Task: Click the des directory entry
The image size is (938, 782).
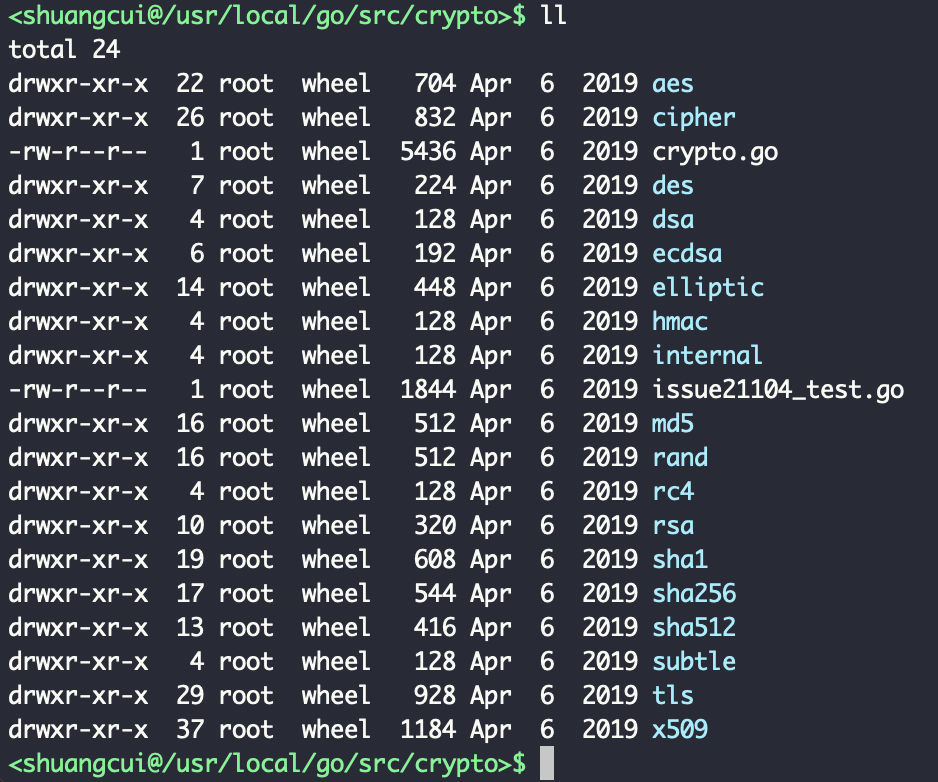Action: coord(672,186)
